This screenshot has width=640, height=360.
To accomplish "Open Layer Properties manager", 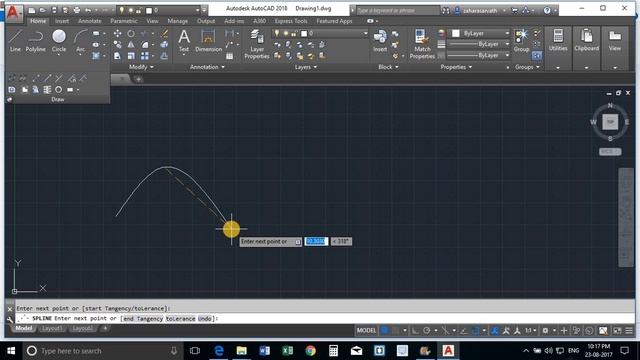I will [x=257, y=44].
